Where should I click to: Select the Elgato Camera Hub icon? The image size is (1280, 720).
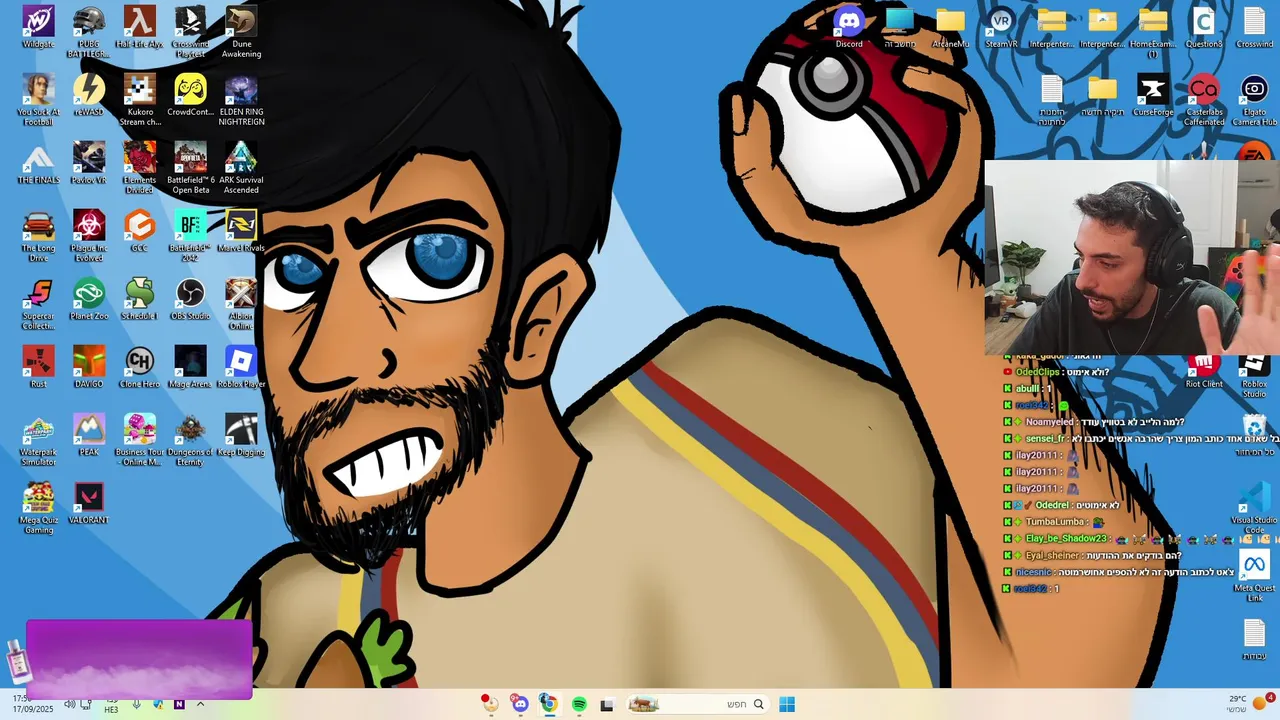point(1254,99)
